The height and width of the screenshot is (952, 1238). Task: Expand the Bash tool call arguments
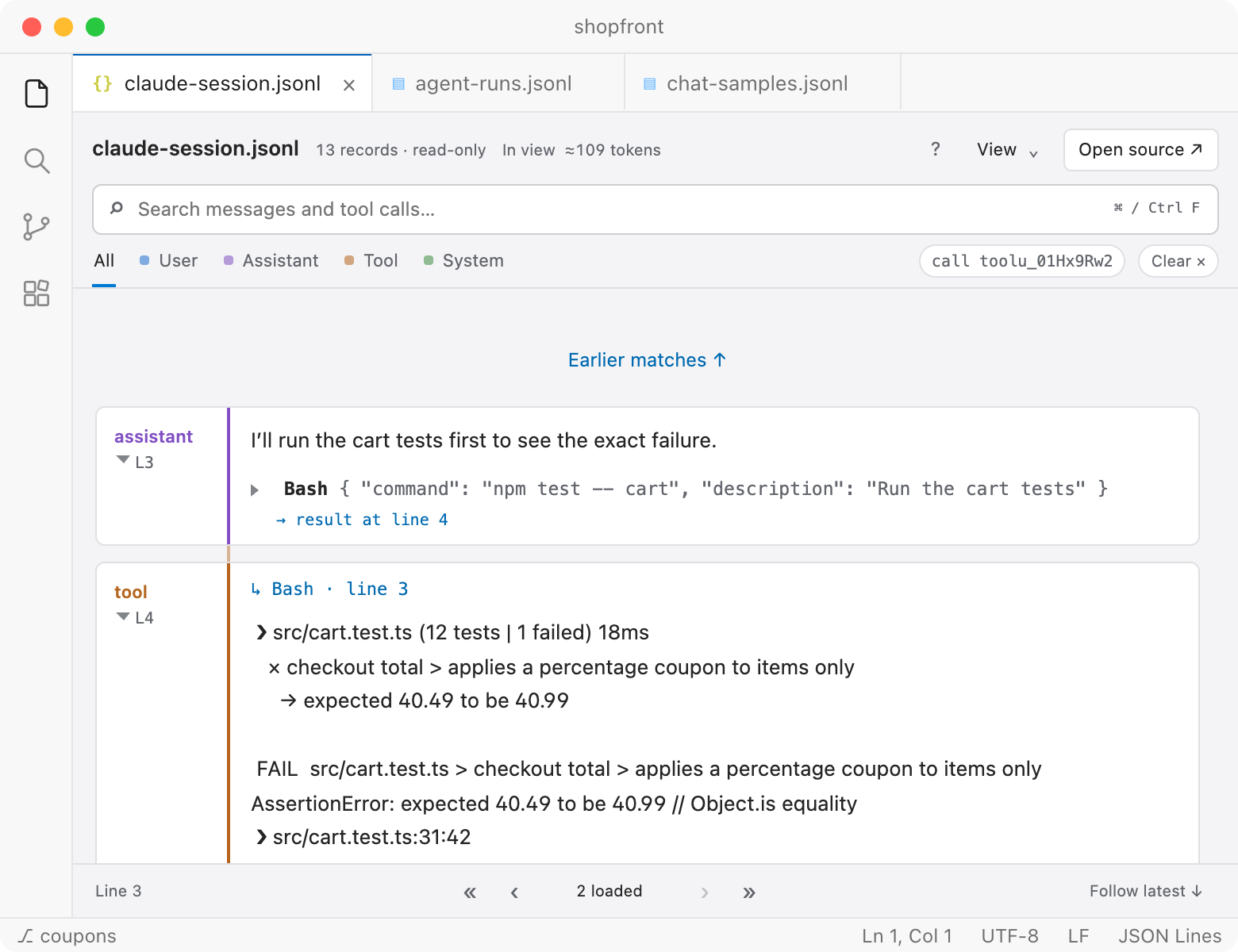(255, 490)
